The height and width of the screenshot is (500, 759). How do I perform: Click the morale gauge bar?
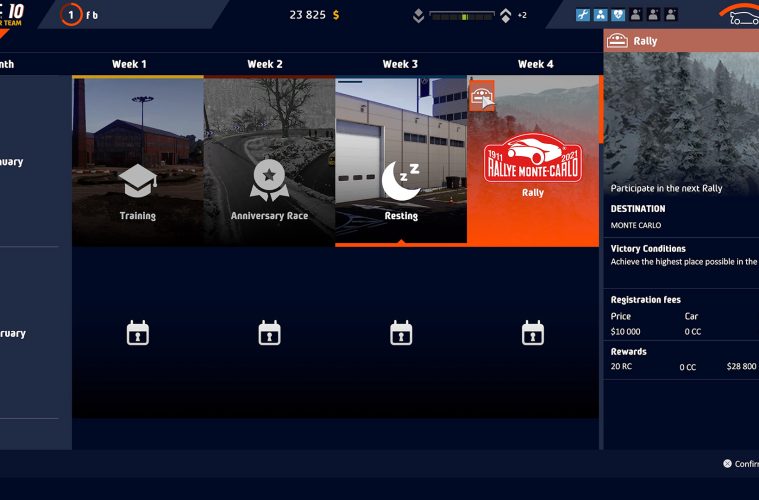pyautogui.click(x=462, y=16)
